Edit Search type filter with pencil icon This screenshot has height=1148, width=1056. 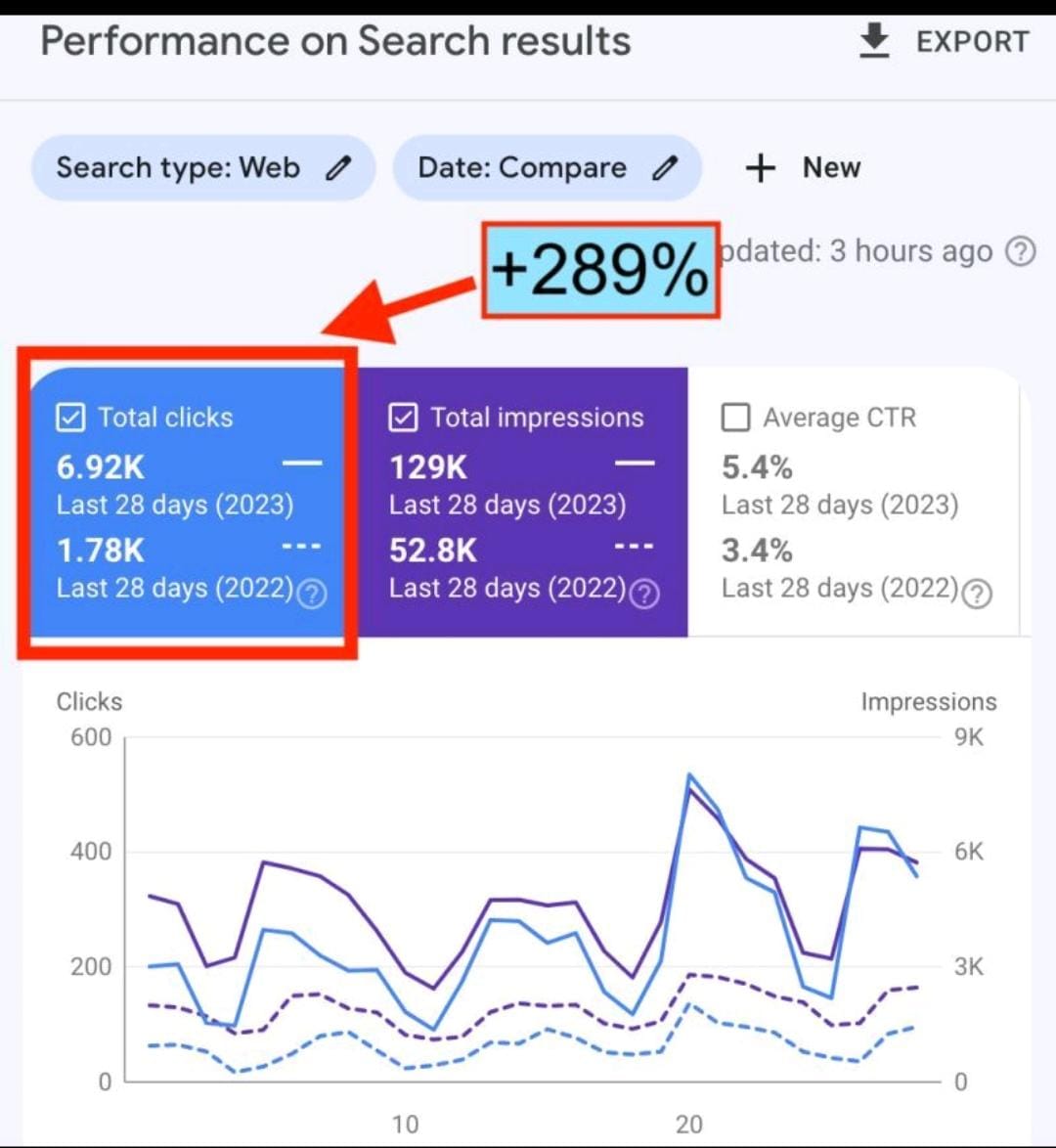coord(338,167)
